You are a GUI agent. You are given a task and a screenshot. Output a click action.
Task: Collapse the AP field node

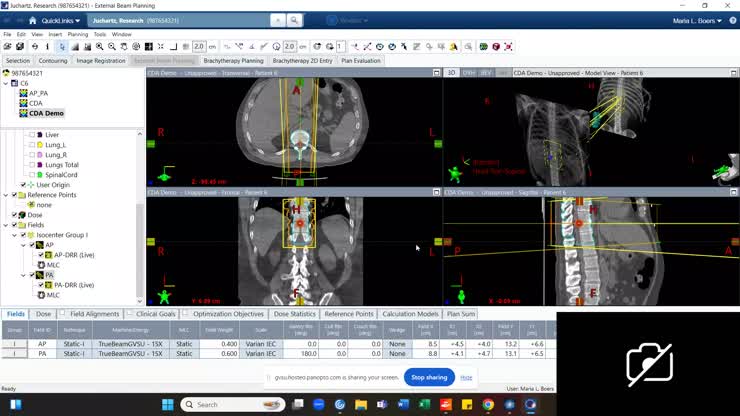click(x=24, y=245)
